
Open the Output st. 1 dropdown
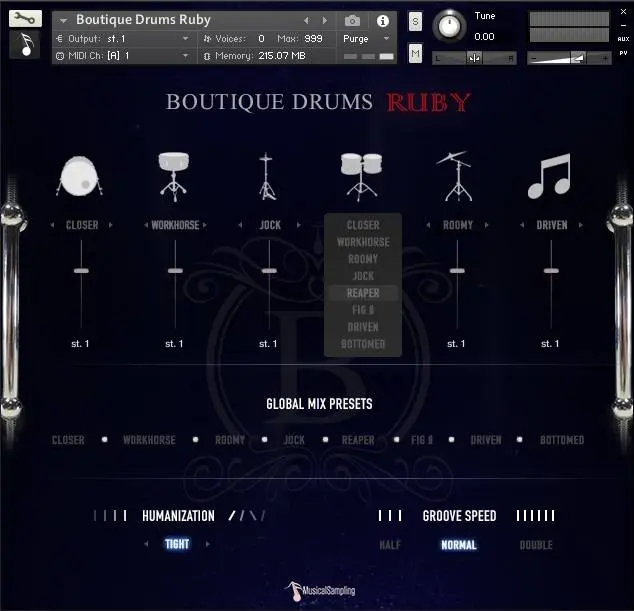123,39
